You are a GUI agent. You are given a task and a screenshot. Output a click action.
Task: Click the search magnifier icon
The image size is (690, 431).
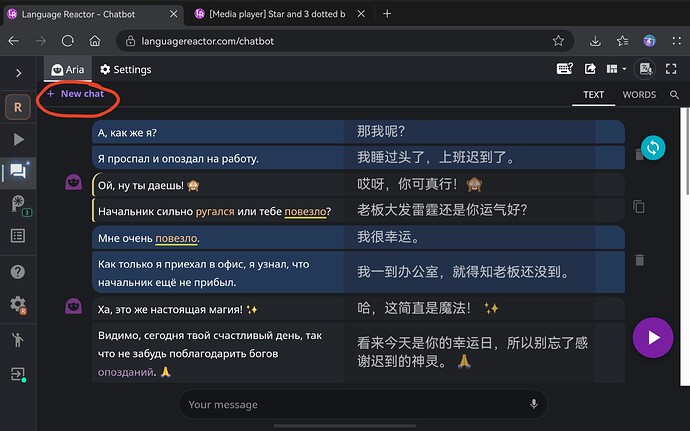[674, 95]
